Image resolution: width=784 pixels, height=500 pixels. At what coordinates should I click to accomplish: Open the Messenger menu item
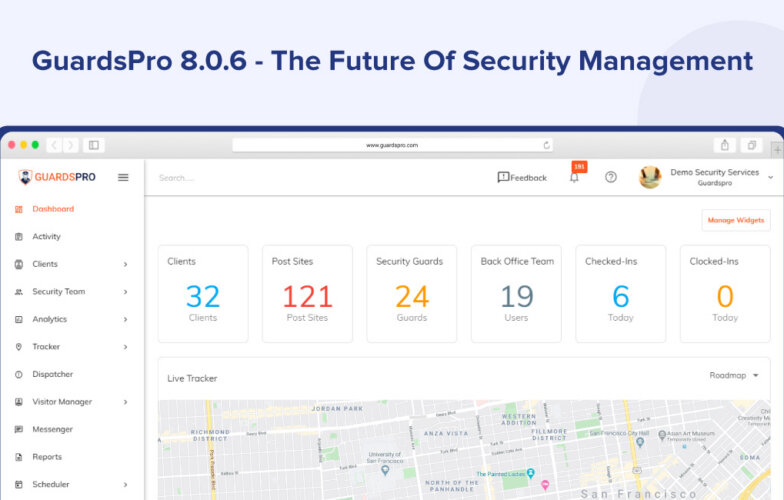[52, 429]
